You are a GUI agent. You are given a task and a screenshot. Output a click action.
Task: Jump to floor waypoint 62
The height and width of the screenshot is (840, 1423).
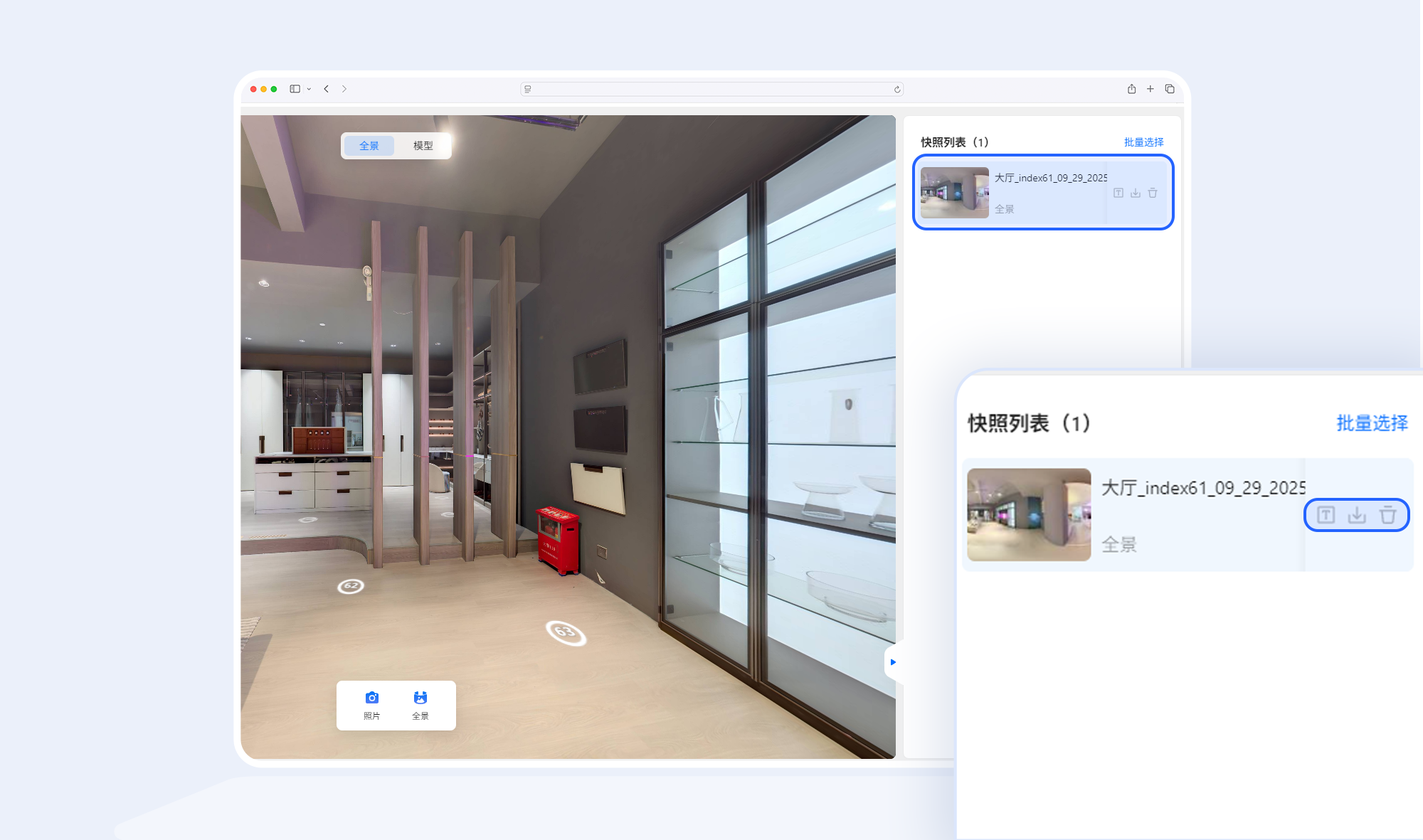[x=350, y=586]
